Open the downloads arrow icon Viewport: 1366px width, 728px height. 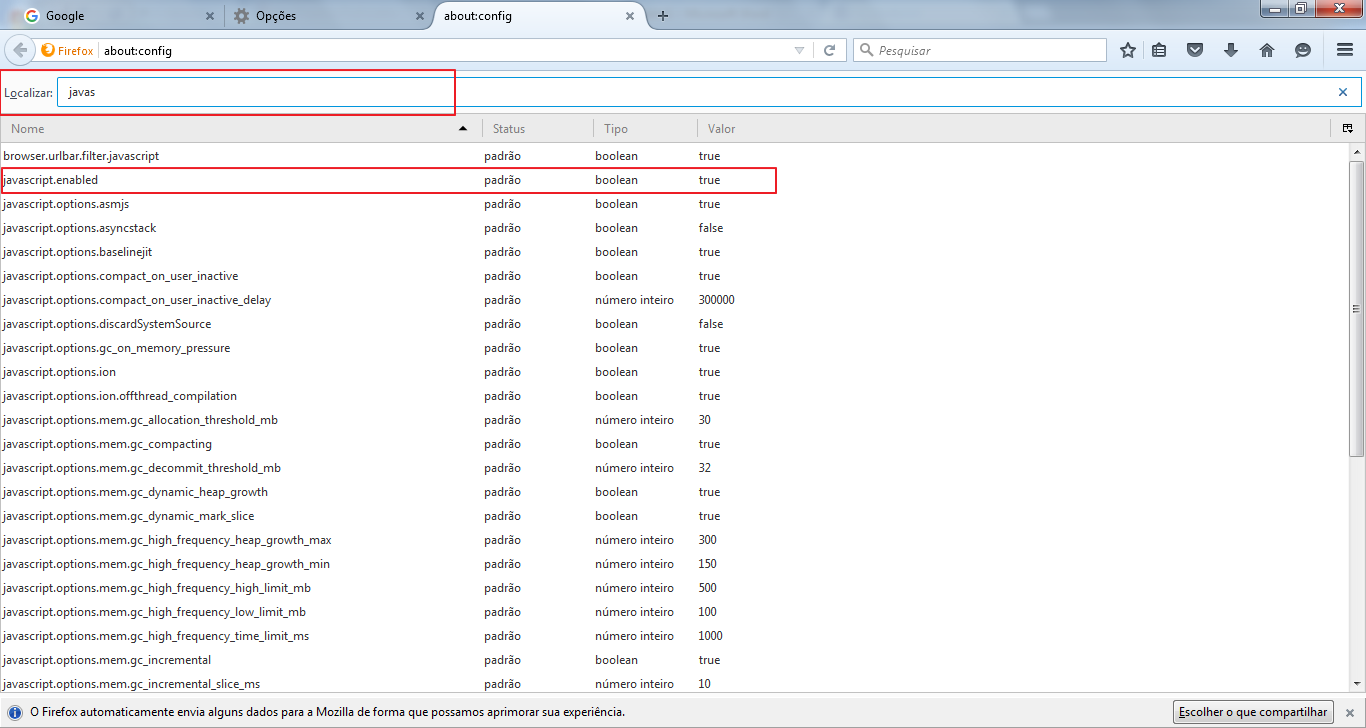click(x=1231, y=50)
